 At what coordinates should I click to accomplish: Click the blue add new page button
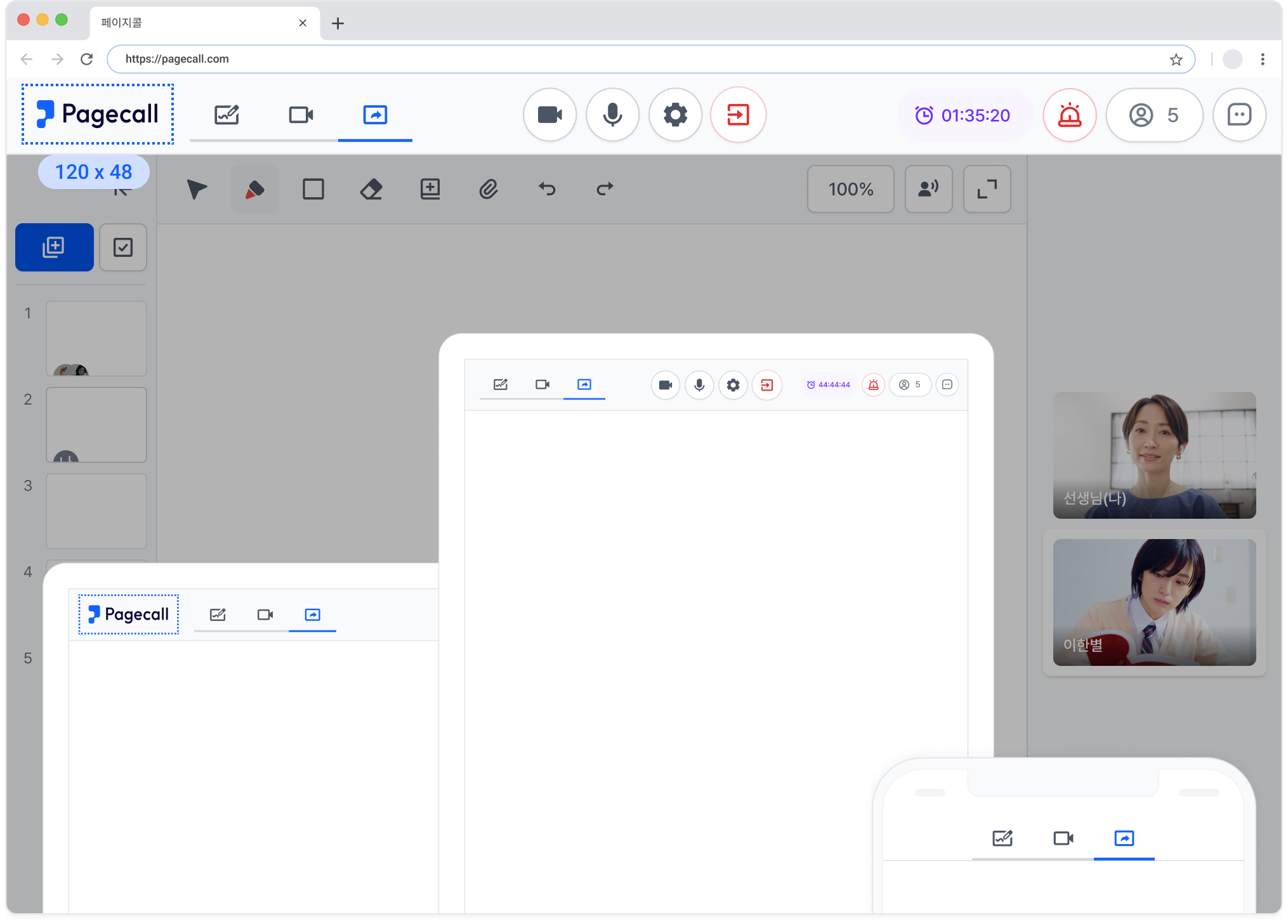(55, 247)
